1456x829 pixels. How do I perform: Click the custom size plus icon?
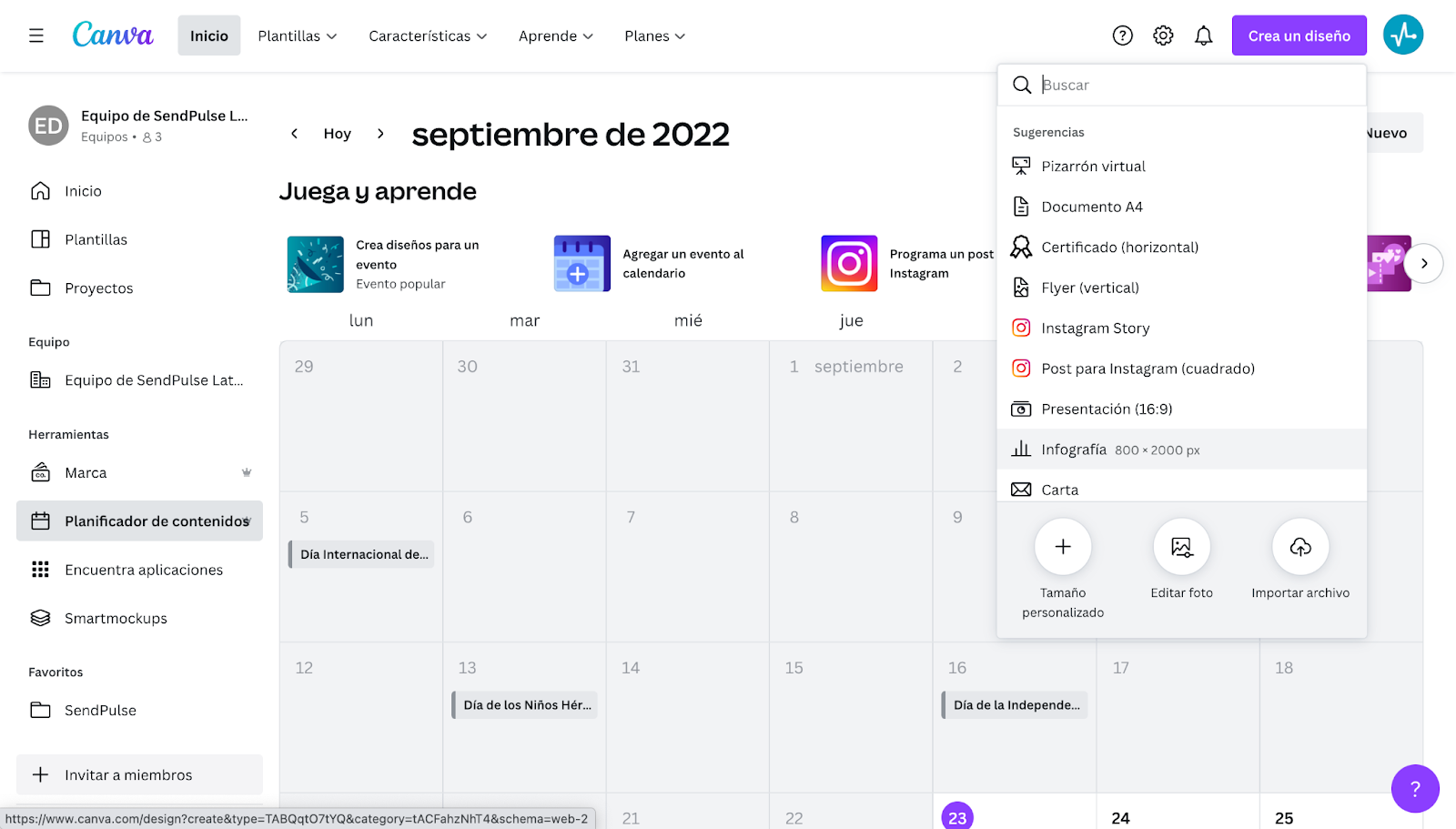1063,547
